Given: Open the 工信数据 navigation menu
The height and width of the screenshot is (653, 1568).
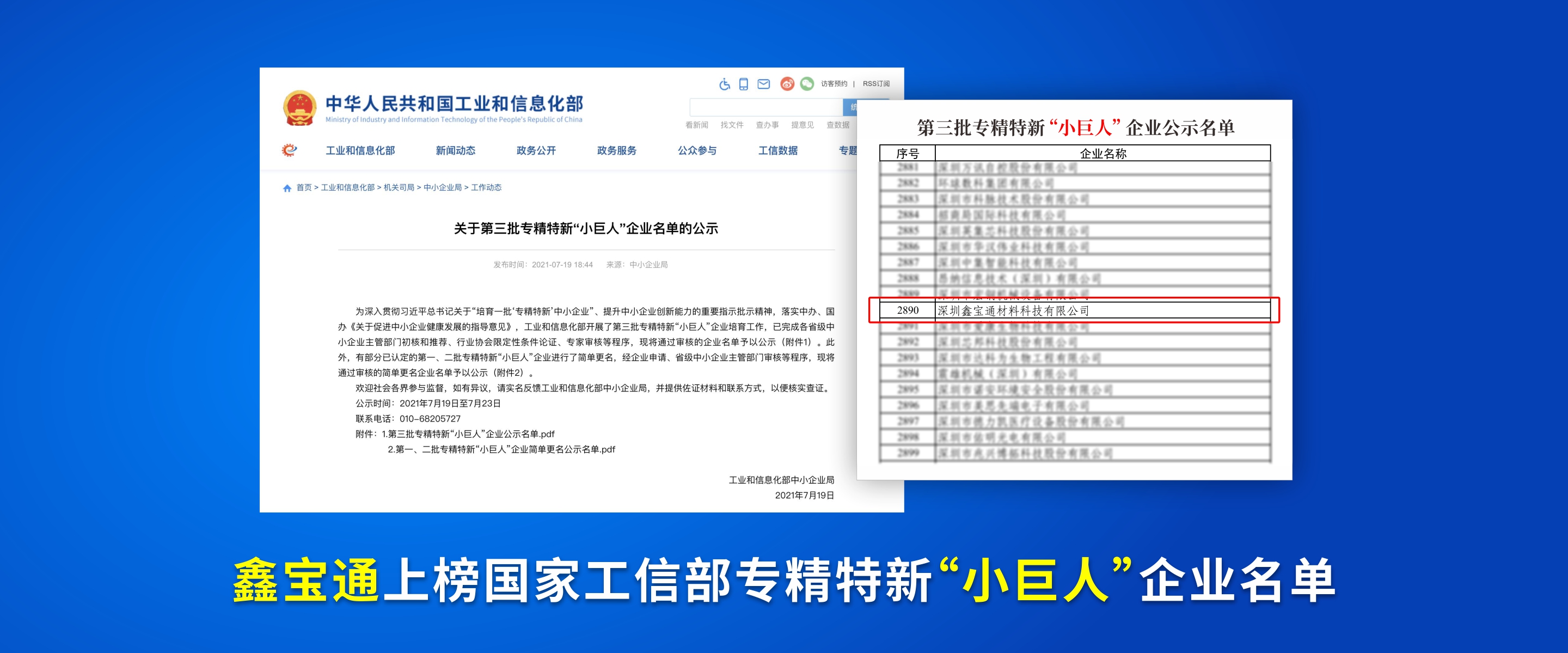Looking at the screenshot, I should point(778,150).
